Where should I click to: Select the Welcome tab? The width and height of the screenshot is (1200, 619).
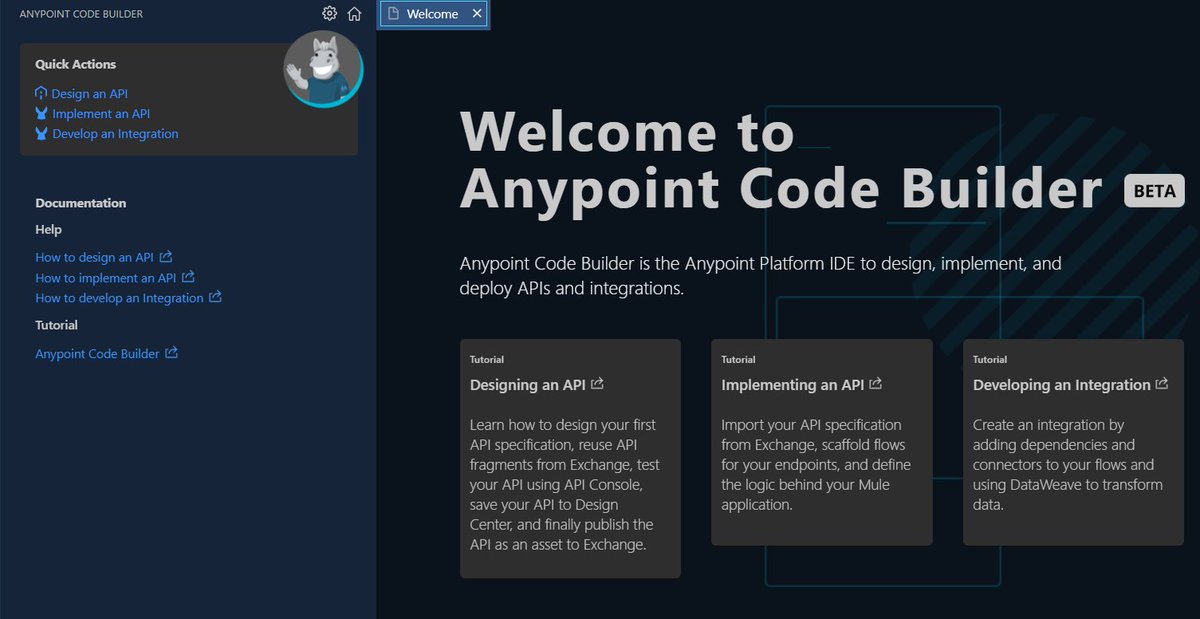click(x=434, y=13)
